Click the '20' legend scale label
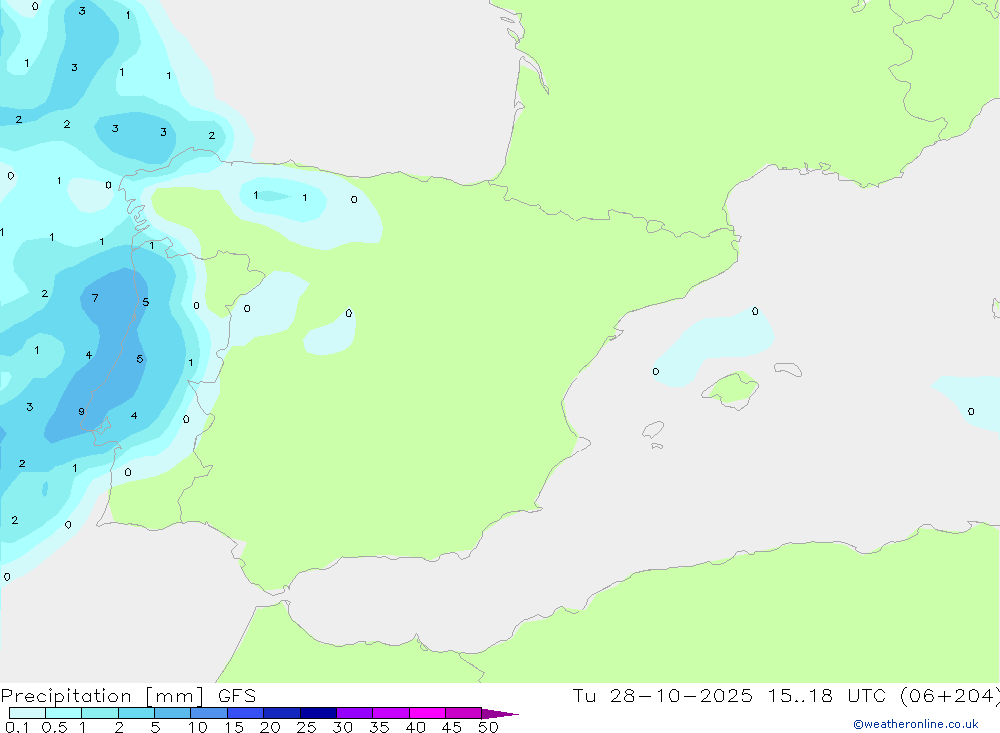Viewport: 1000px width, 733px height. coord(270,727)
